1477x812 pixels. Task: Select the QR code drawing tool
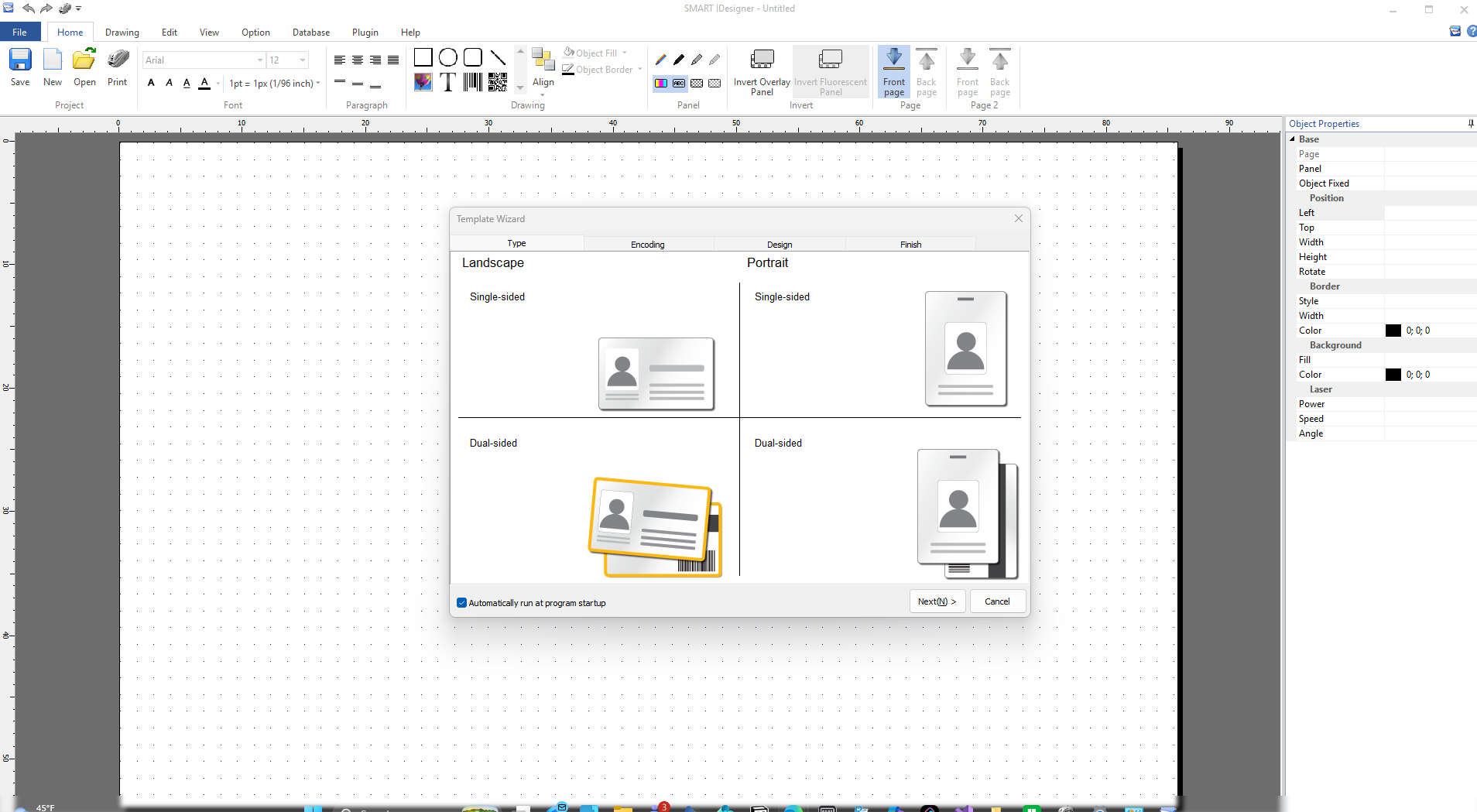(498, 82)
